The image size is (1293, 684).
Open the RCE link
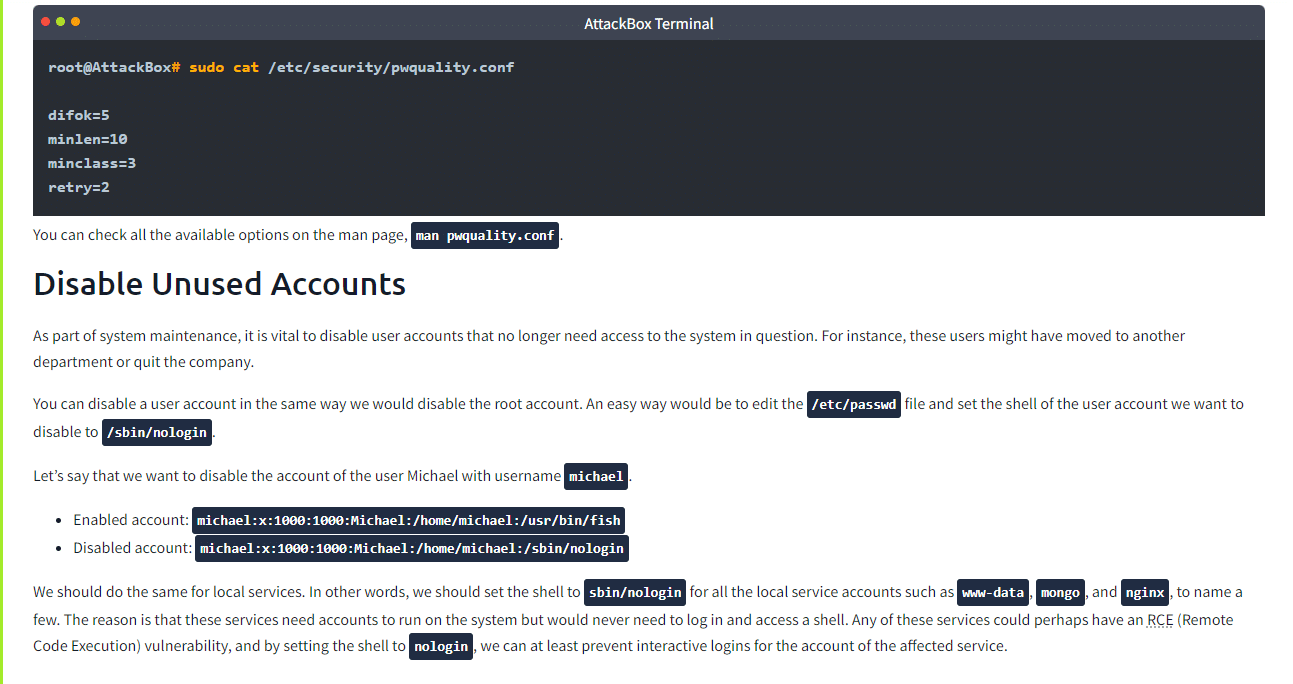pos(1160,619)
